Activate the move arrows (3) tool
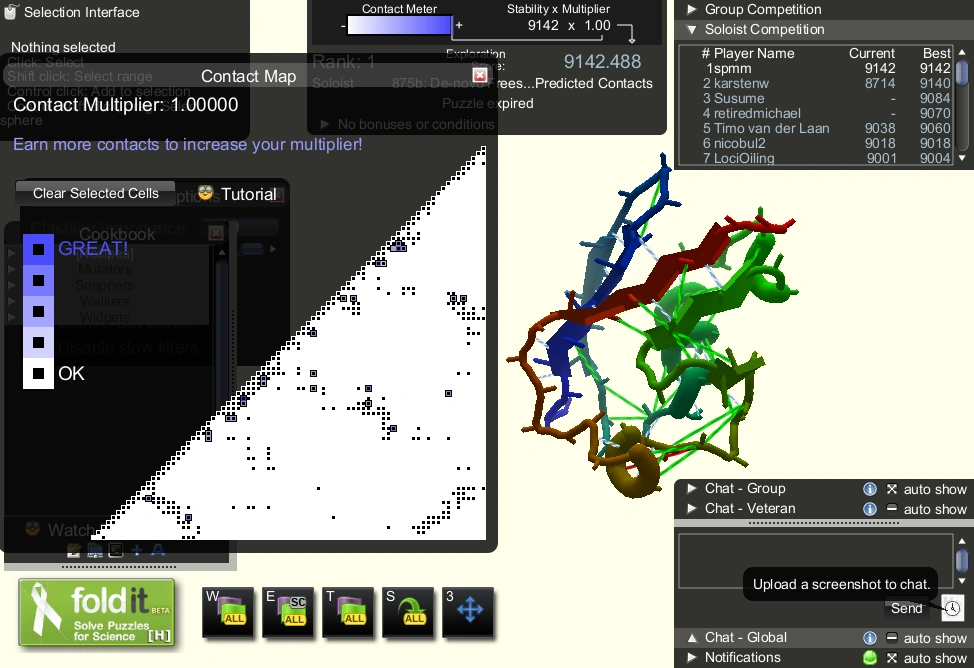This screenshot has height=668, width=974. (x=468, y=612)
